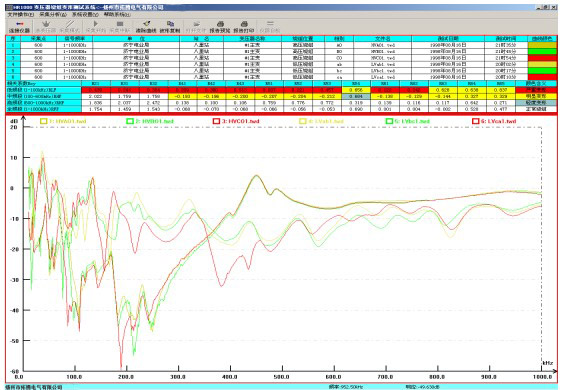562x390 pixels.
Task: Open the 帮助系统 help menu
Action: [117, 15]
